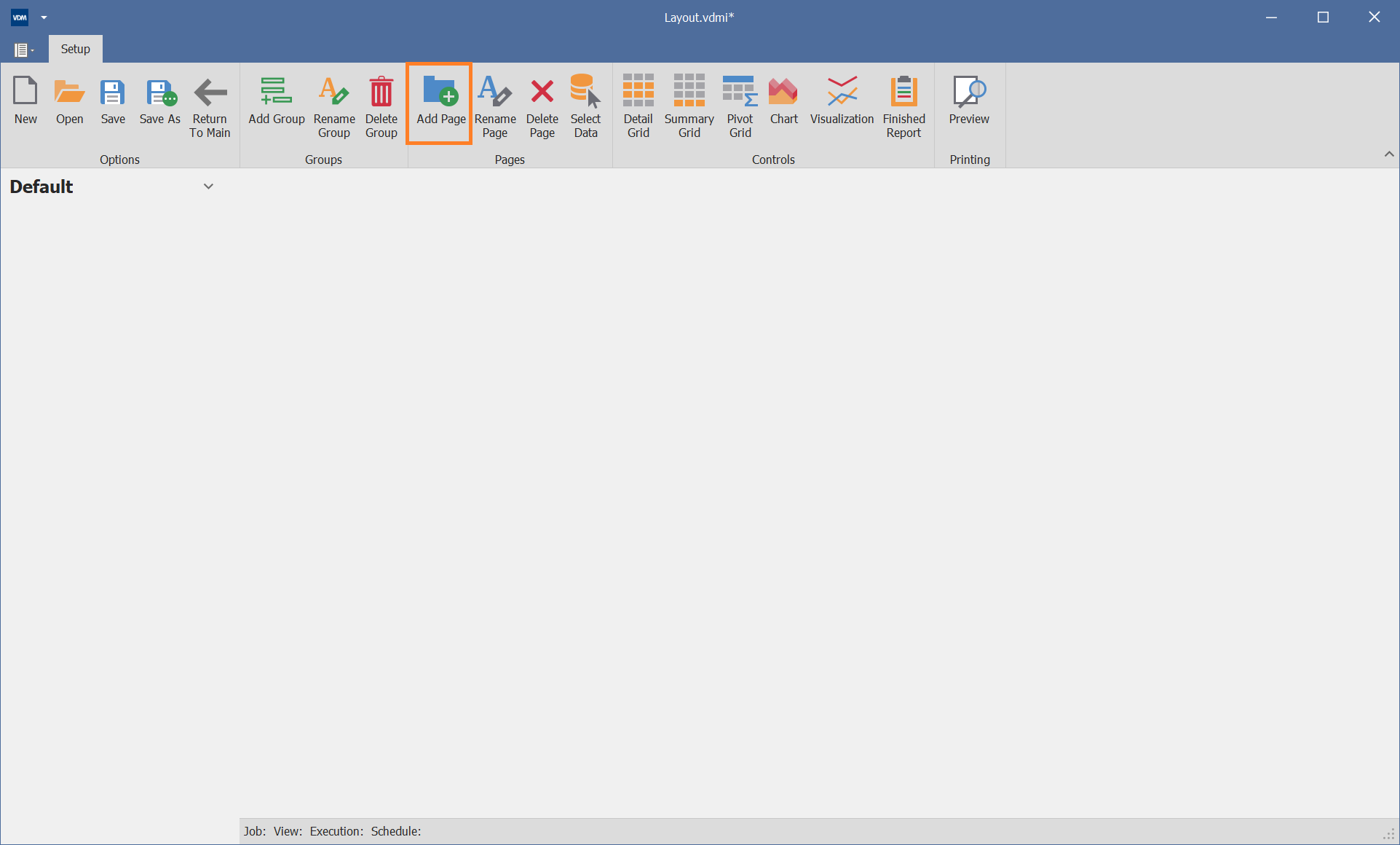
Task: Click the VDM application icon
Action: [x=20, y=17]
